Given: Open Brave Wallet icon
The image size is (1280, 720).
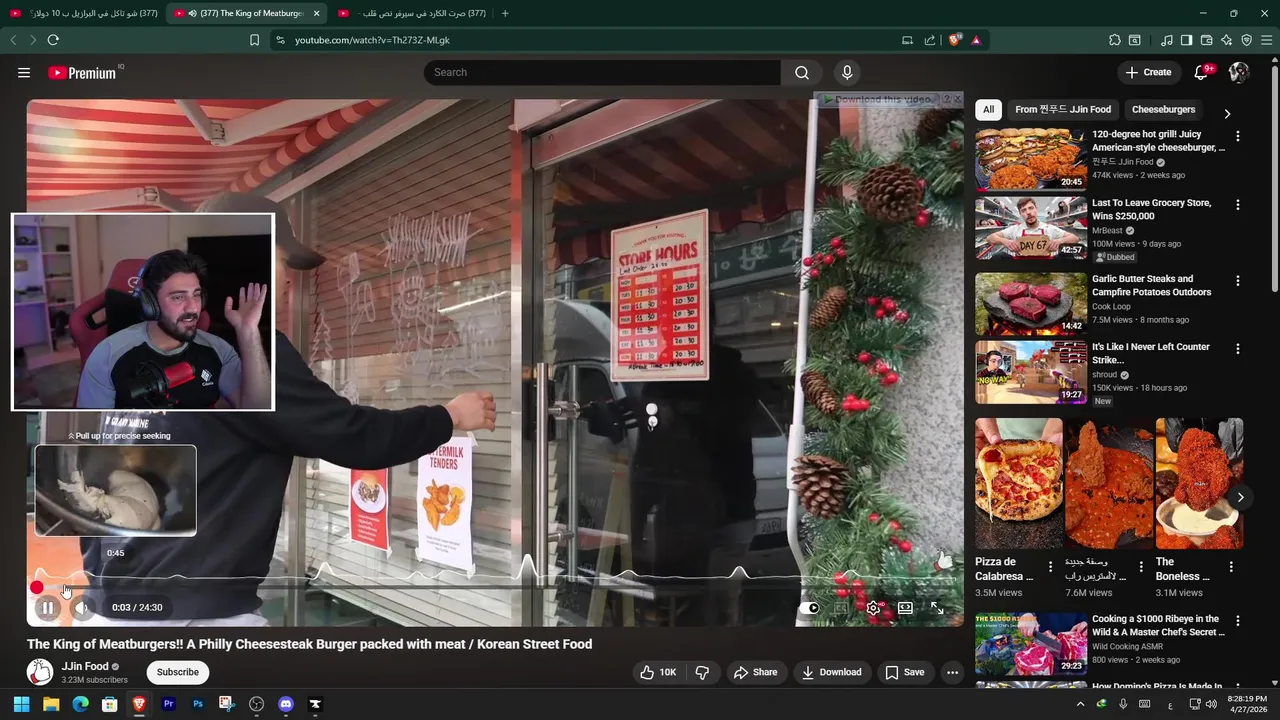Looking at the screenshot, I should [x=1206, y=40].
